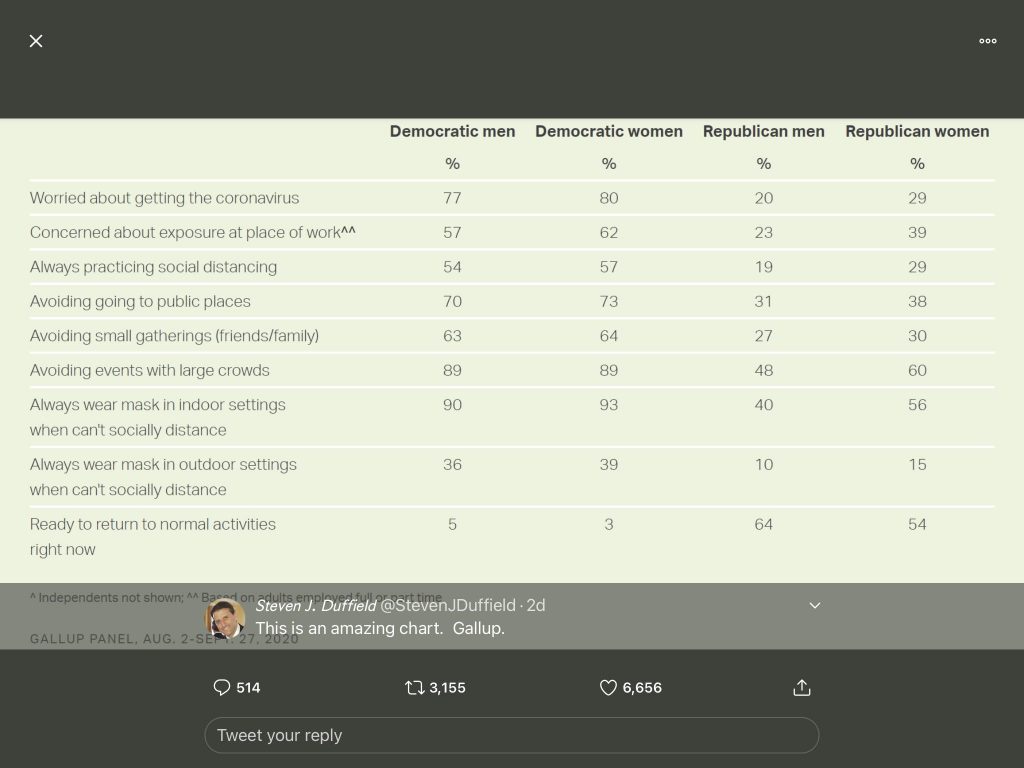Viewport: 1024px width, 768px height.
Task: Expand the tweet caption chevron
Action: tap(814, 605)
